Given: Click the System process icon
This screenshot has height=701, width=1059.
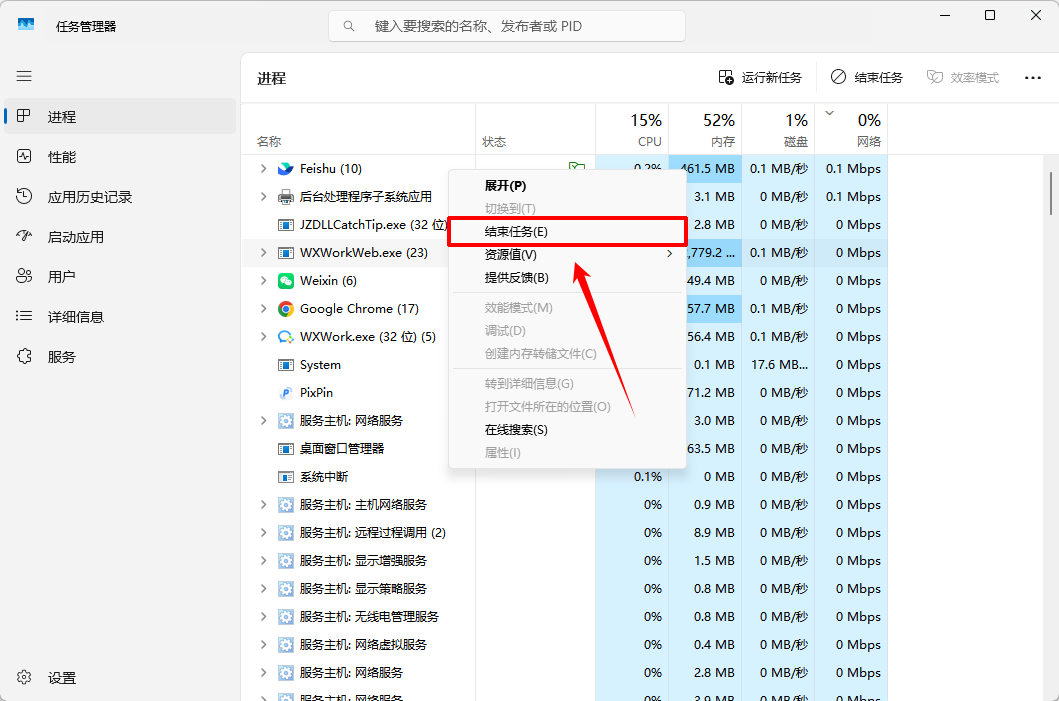Looking at the screenshot, I should pyautogui.click(x=286, y=365).
